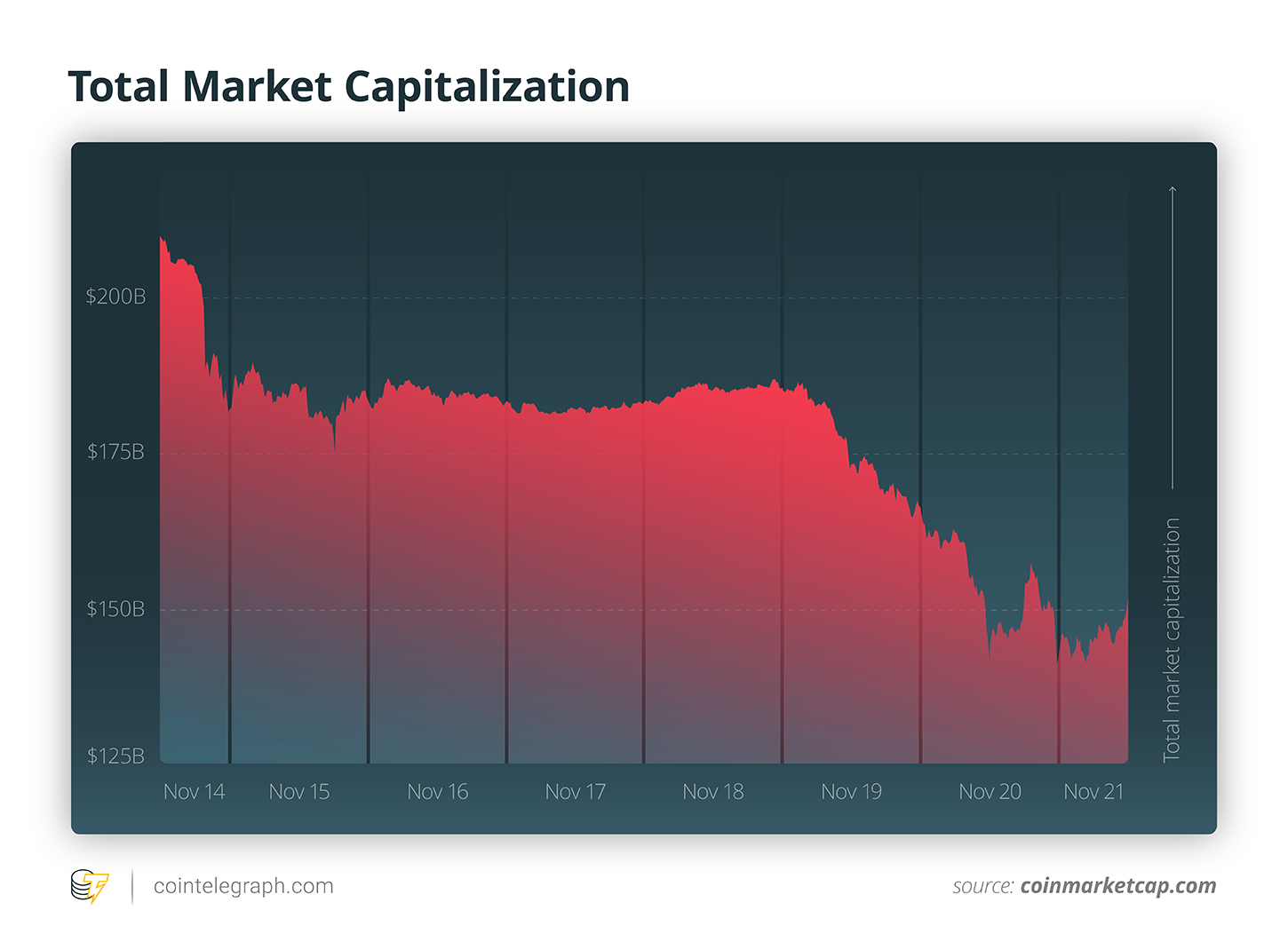
Task: Select the Nov 14 date label
Action: tap(194, 791)
